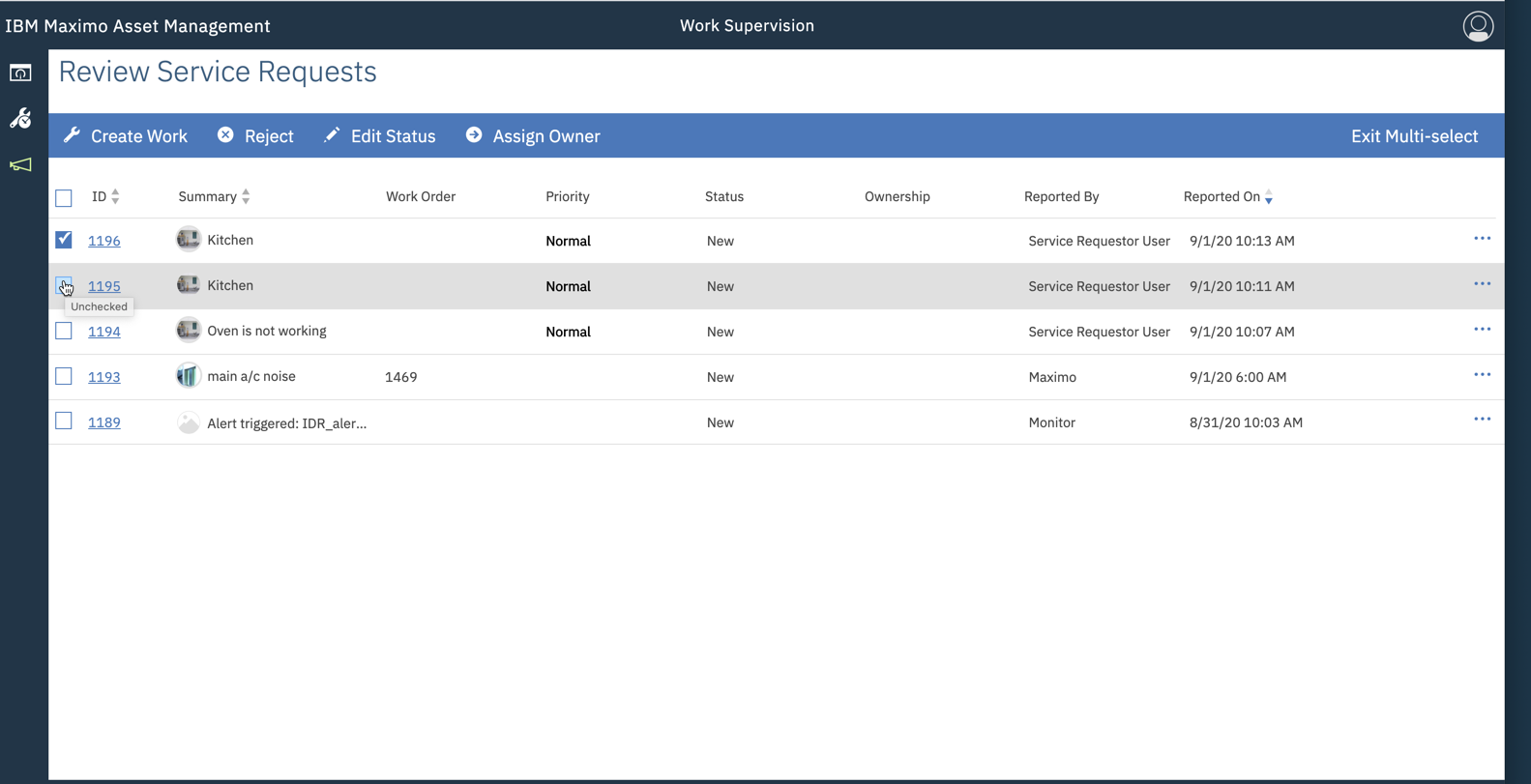
Task: Click the Edit Status pencil icon
Action: pyautogui.click(x=332, y=135)
